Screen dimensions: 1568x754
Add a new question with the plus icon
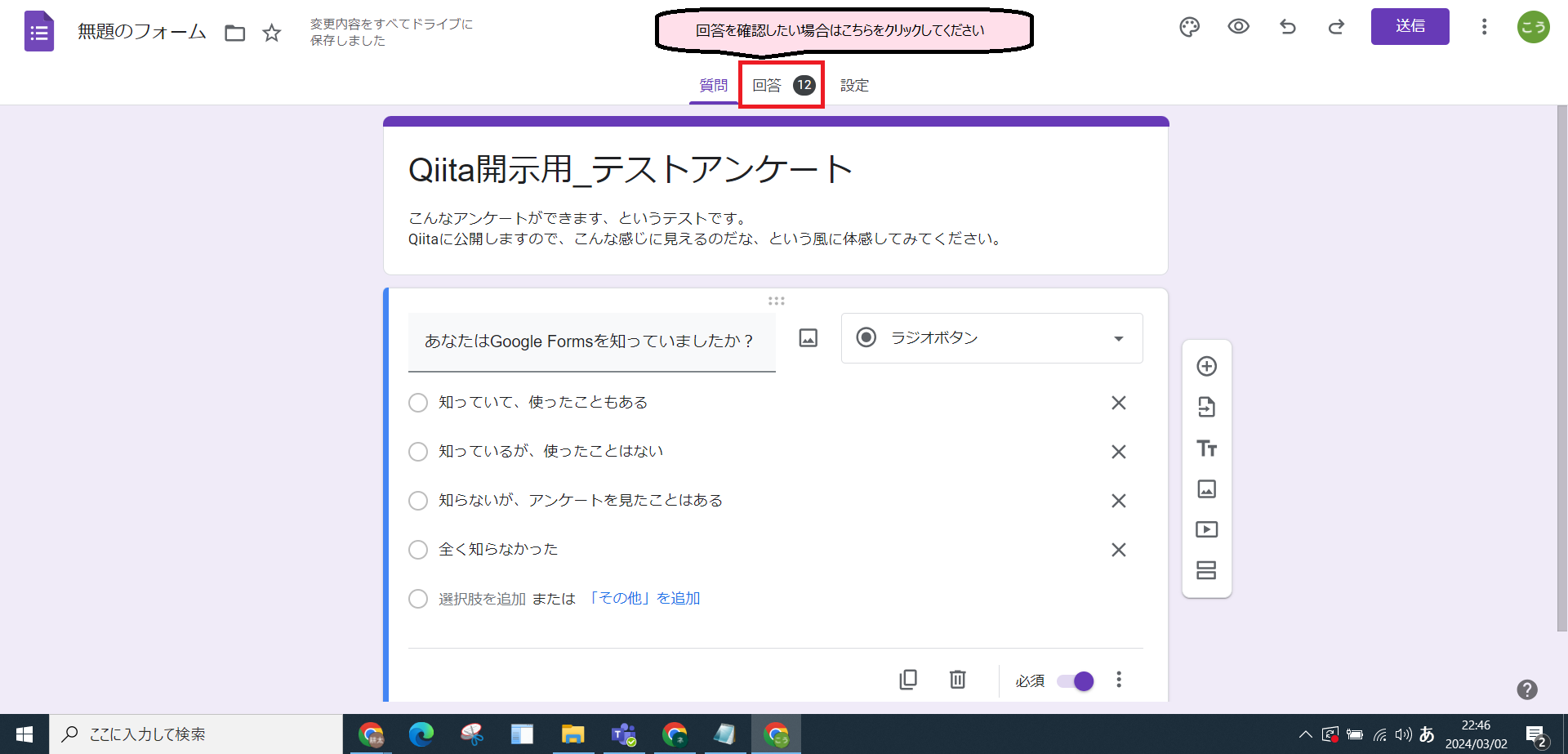click(x=1206, y=366)
